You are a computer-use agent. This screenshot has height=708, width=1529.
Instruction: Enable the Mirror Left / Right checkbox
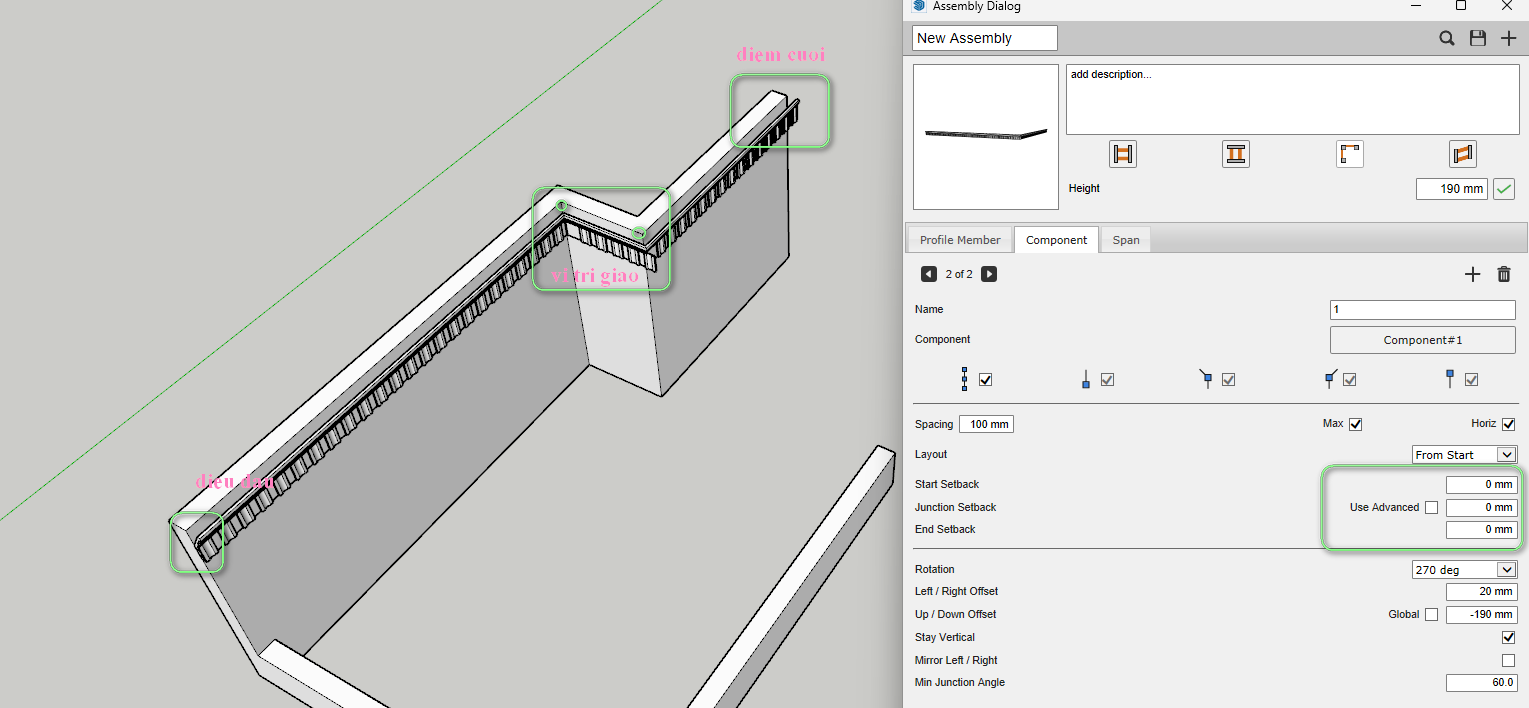point(1508,660)
